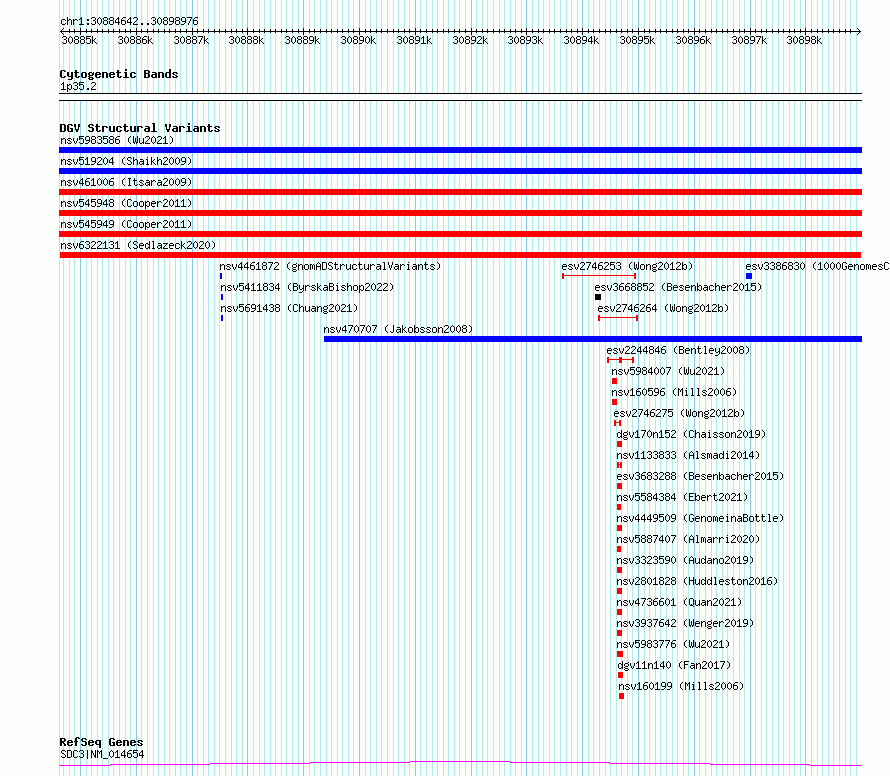Click the nsv545949 (Cooper2011) label
The height and width of the screenshot is (776, 890).
pyautogui.click(x=126, y=224)
